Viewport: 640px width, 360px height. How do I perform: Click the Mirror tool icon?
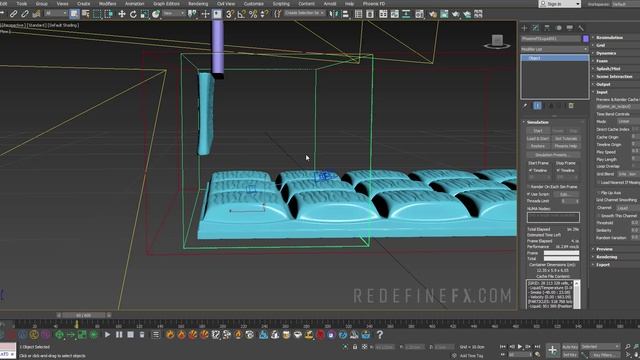pyautogui.click(x=334, y=14)
